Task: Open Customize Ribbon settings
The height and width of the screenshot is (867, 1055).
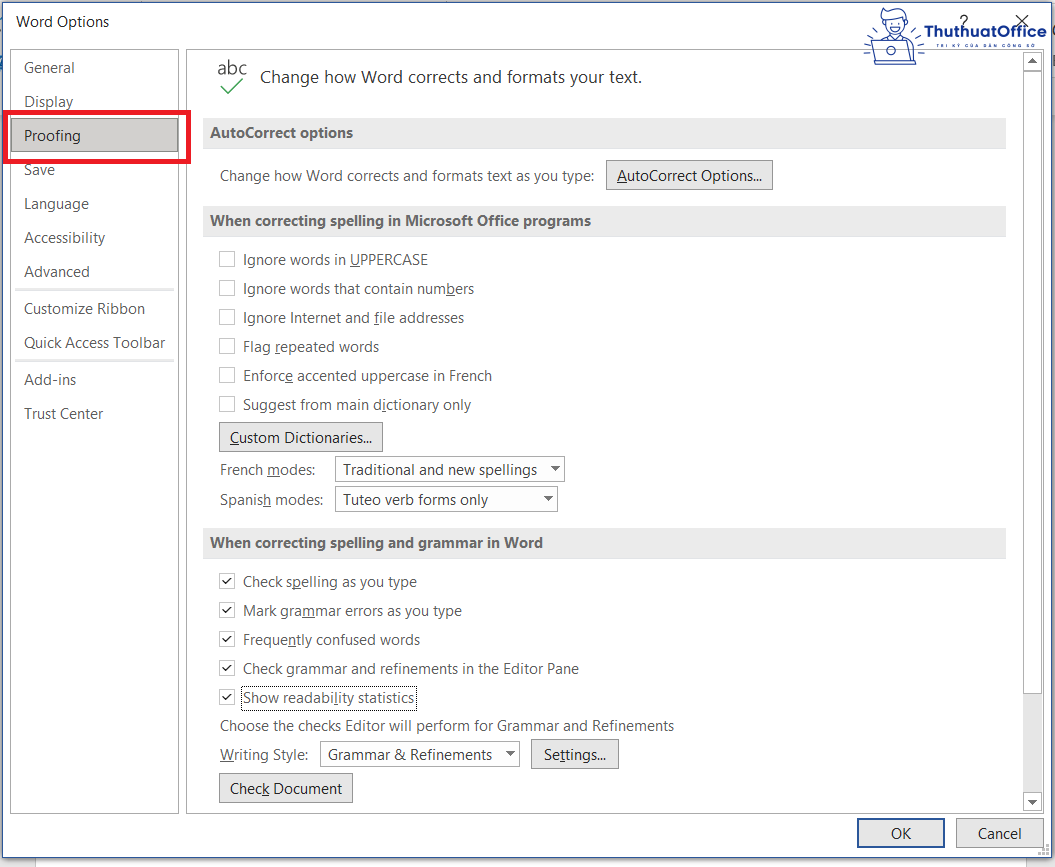Action: coord(84,309)
